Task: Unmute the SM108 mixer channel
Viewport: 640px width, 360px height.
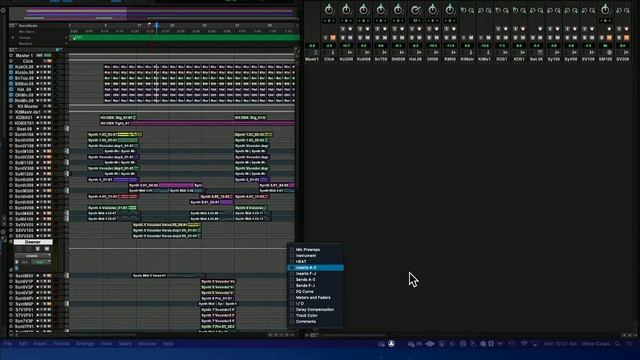Action: coord(609,38)
